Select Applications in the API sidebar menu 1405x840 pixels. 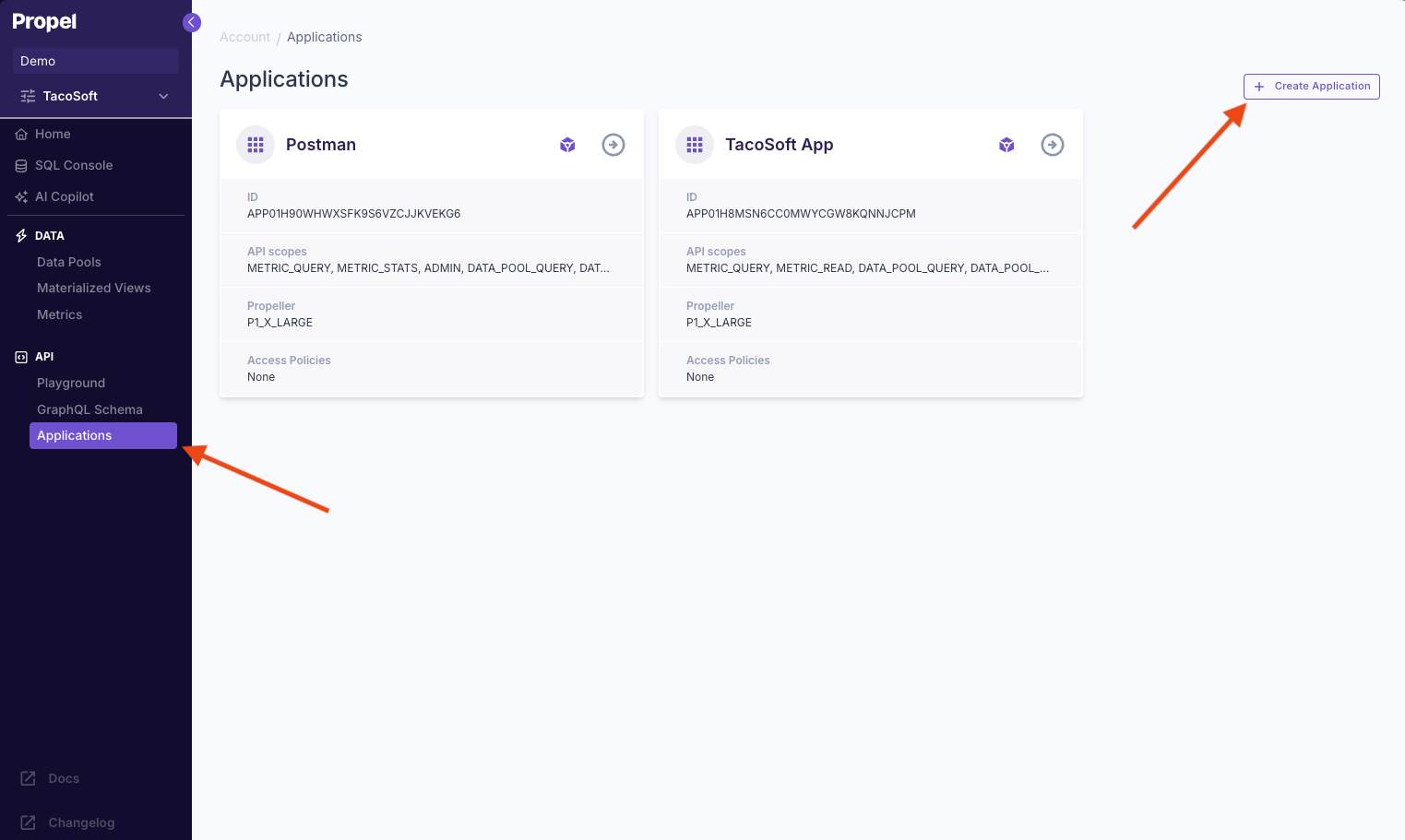[x=75, y=435]
